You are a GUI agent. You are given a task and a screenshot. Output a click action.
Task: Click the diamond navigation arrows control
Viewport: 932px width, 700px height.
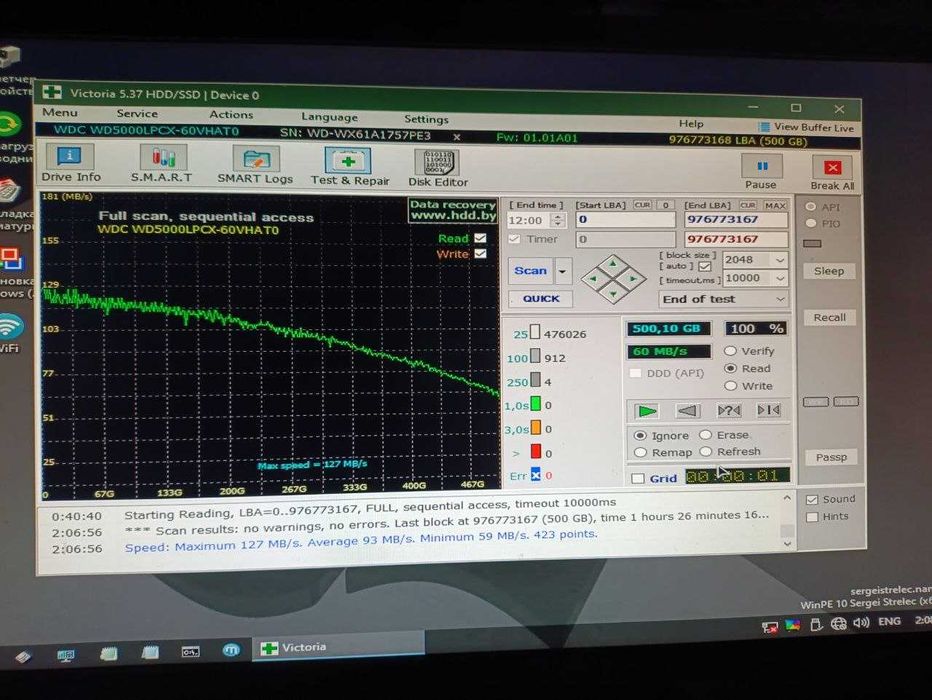pos(613,278)
